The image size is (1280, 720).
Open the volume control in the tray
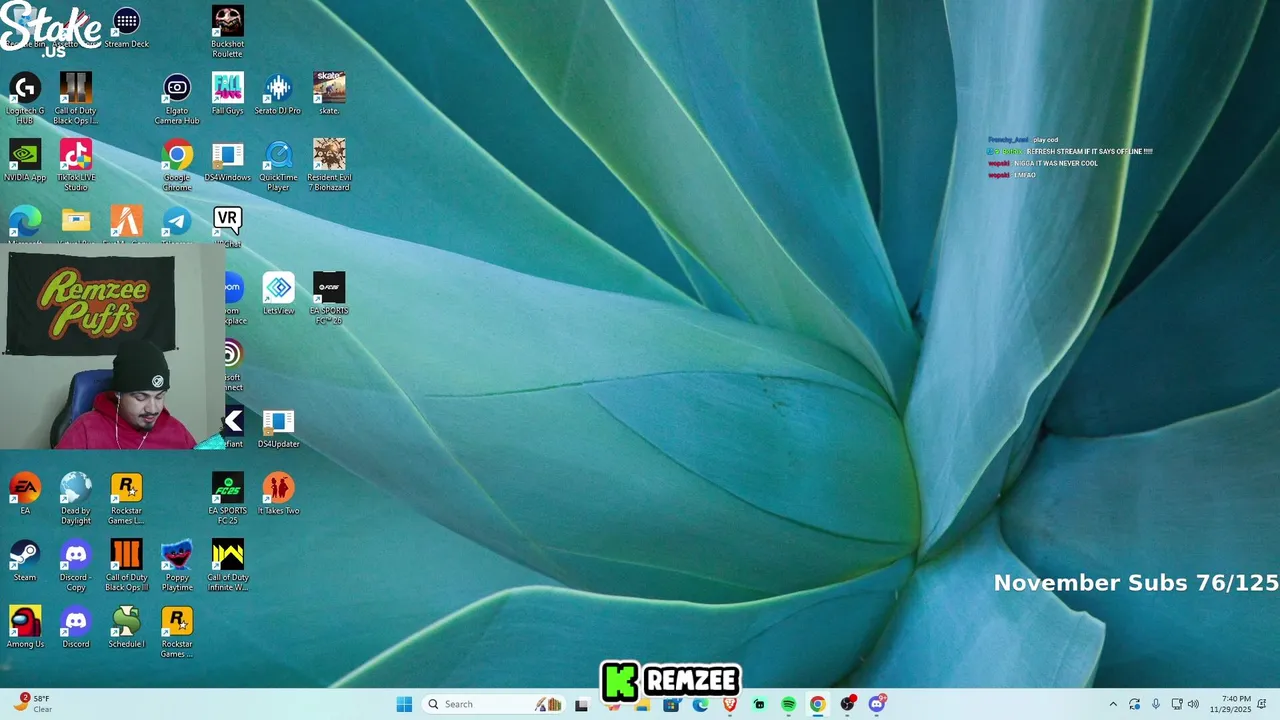tap(1193, 704)
